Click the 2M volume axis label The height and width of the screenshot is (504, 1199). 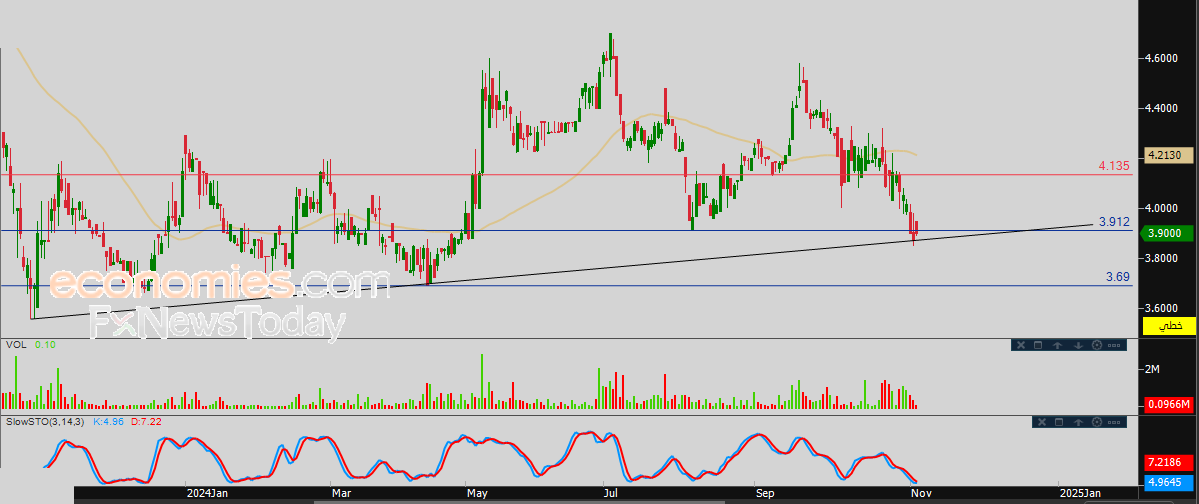1152,369
